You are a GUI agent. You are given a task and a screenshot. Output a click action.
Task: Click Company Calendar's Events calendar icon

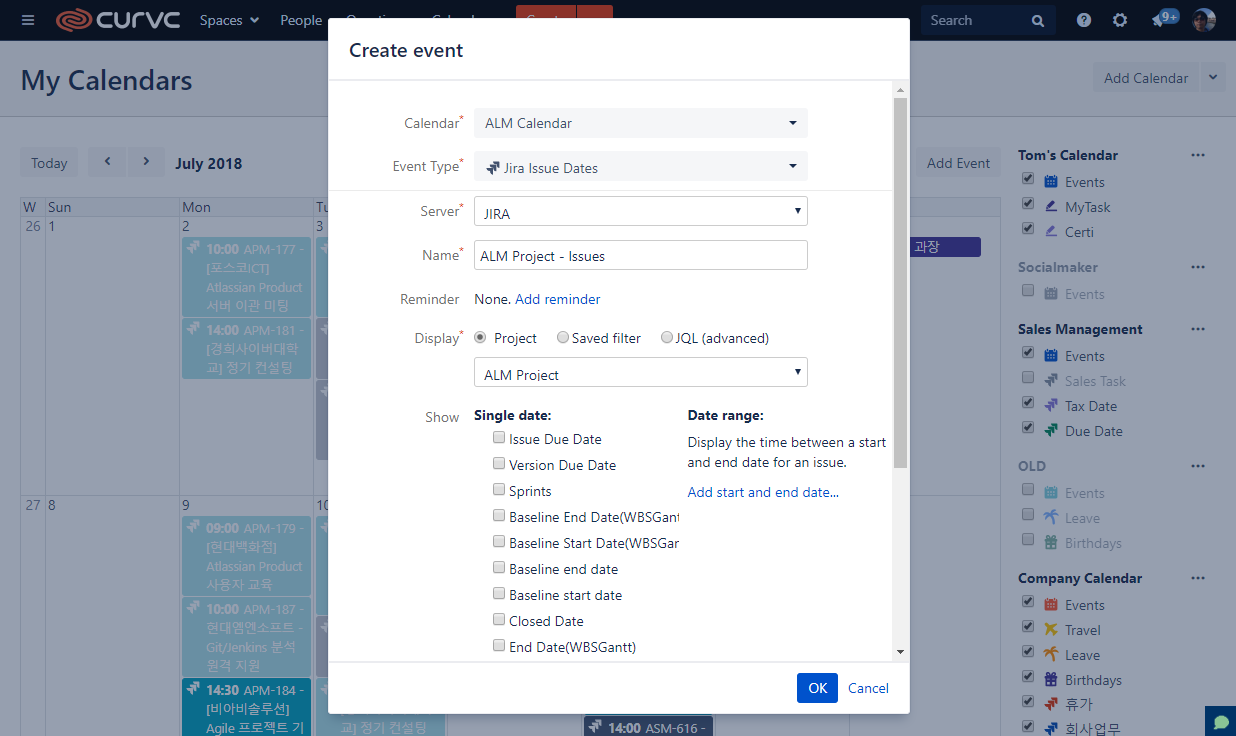coord(1051,604)
